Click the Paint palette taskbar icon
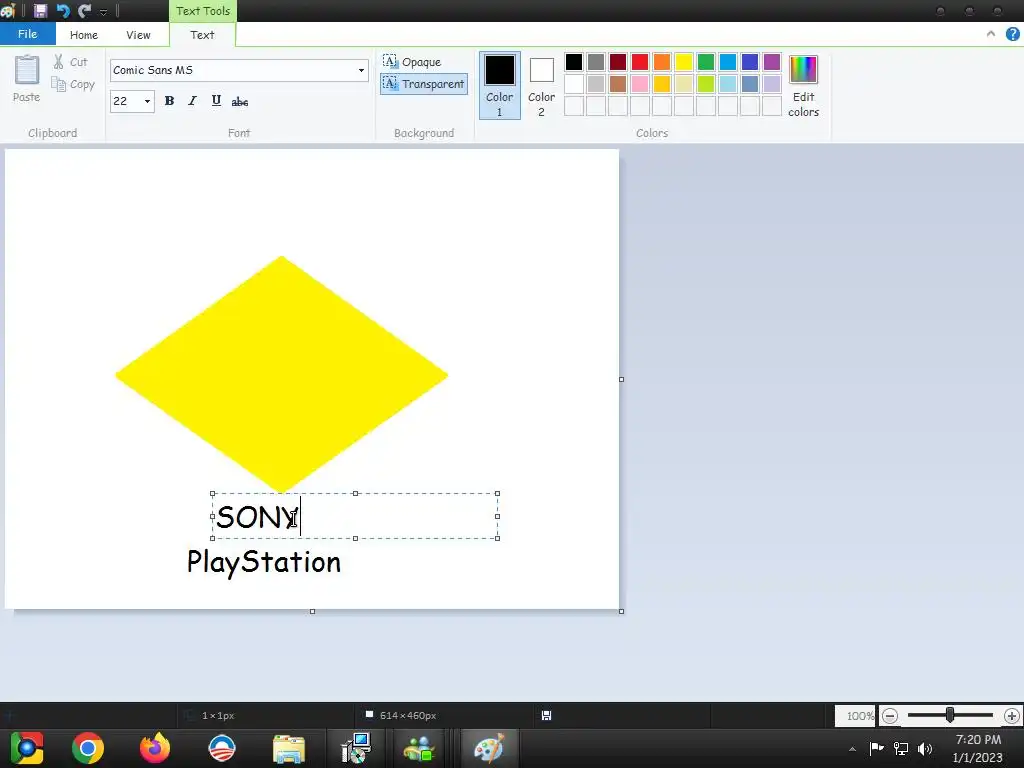 coord(489,748)
